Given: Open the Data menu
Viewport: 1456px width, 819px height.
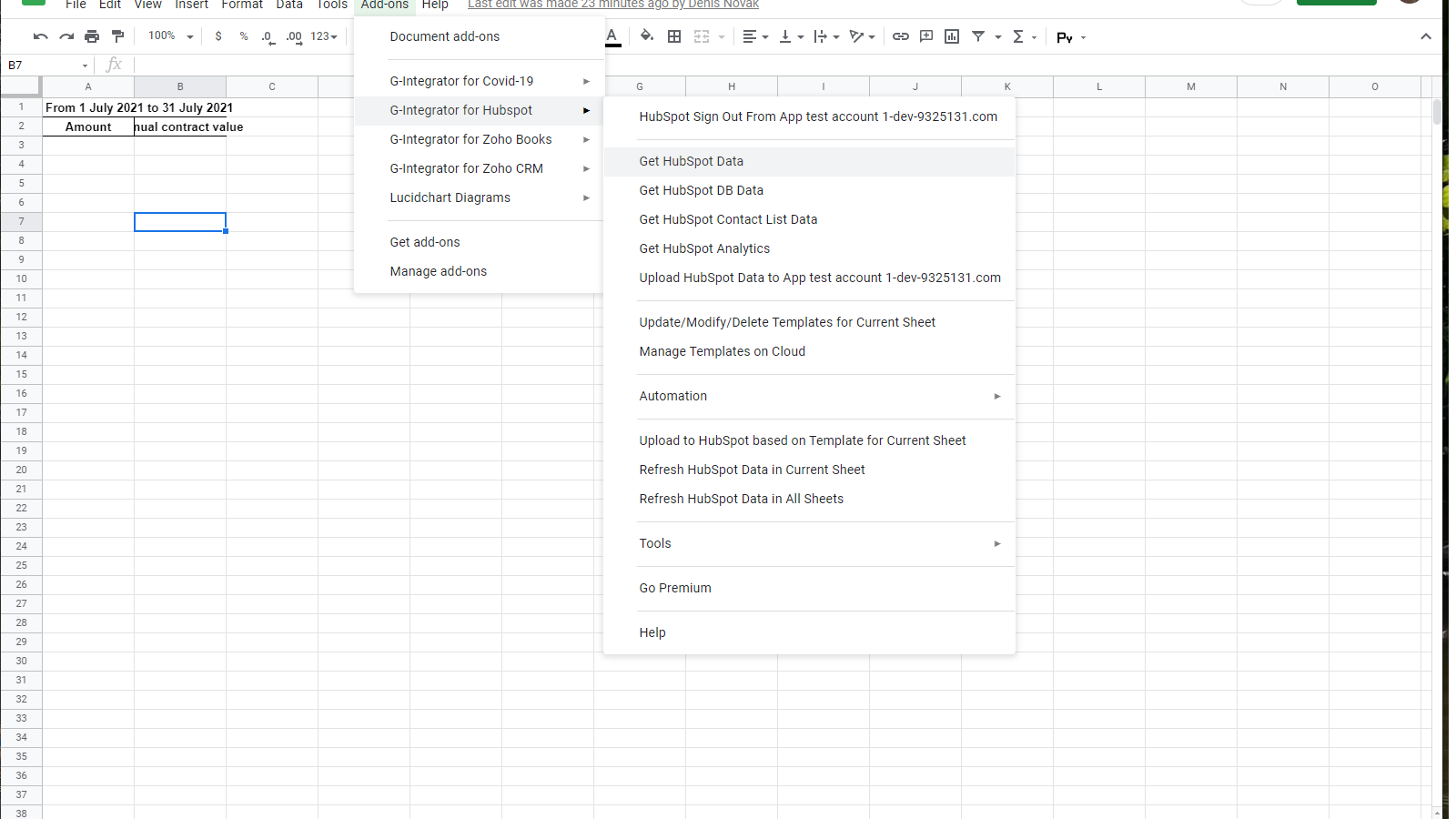Looking at the screenshot, I should pos(289,5).
